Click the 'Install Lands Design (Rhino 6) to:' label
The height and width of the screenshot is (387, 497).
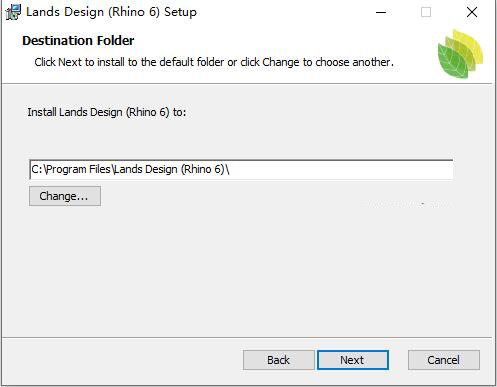coord(107,112)
